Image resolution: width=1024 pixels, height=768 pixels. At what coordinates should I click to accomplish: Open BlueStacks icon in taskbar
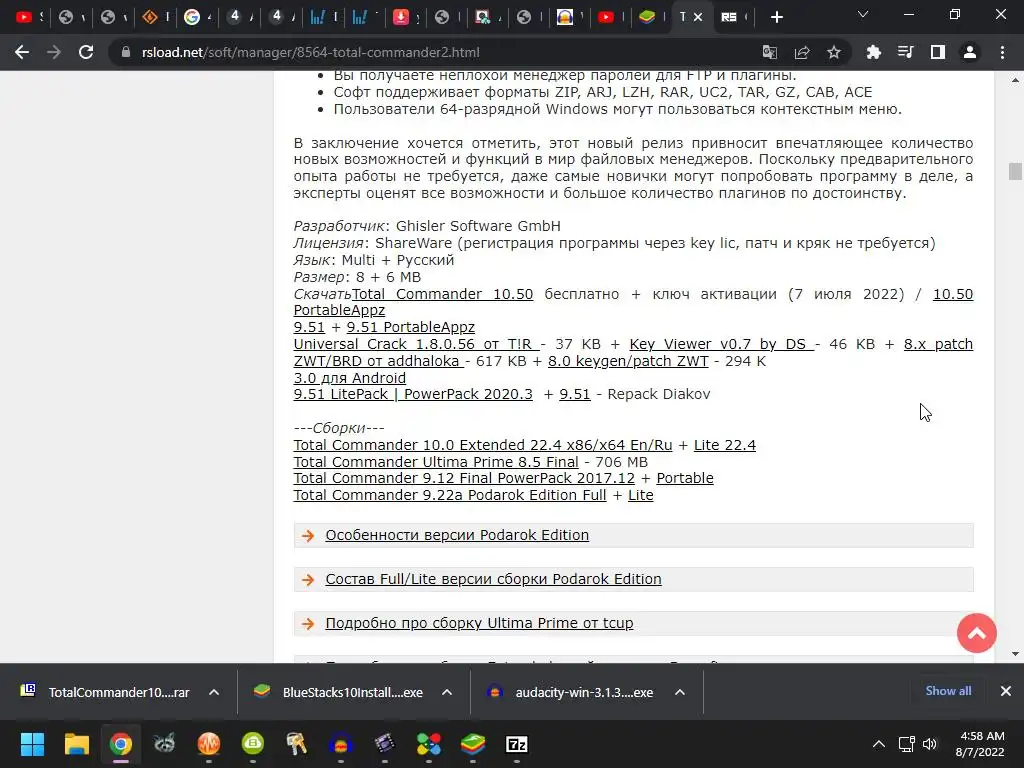pos(473,744)
